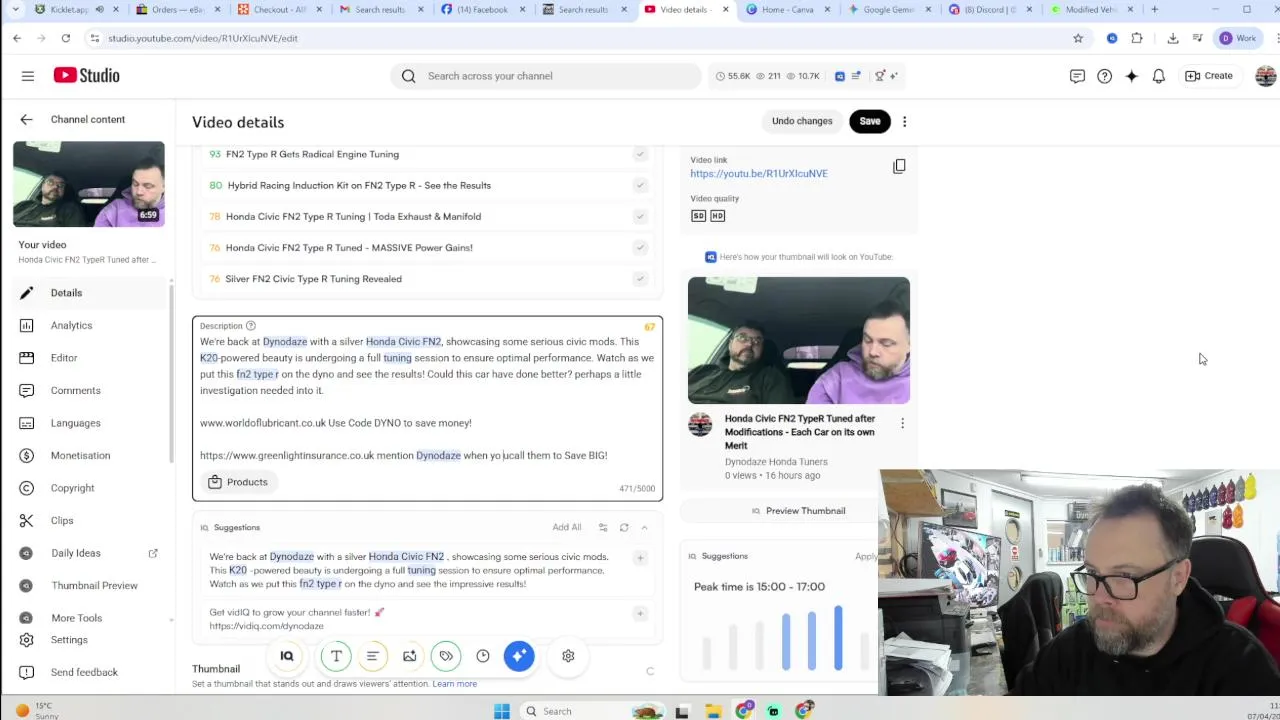
Task: Open three-dot menu on preview card
Action: point(902,423)
